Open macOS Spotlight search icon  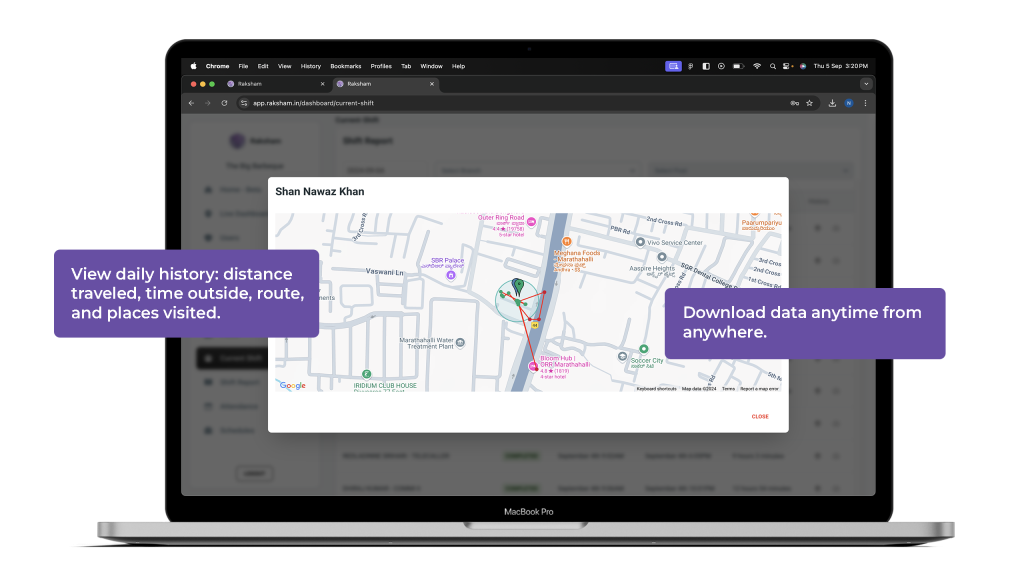[x=771, y=66]
